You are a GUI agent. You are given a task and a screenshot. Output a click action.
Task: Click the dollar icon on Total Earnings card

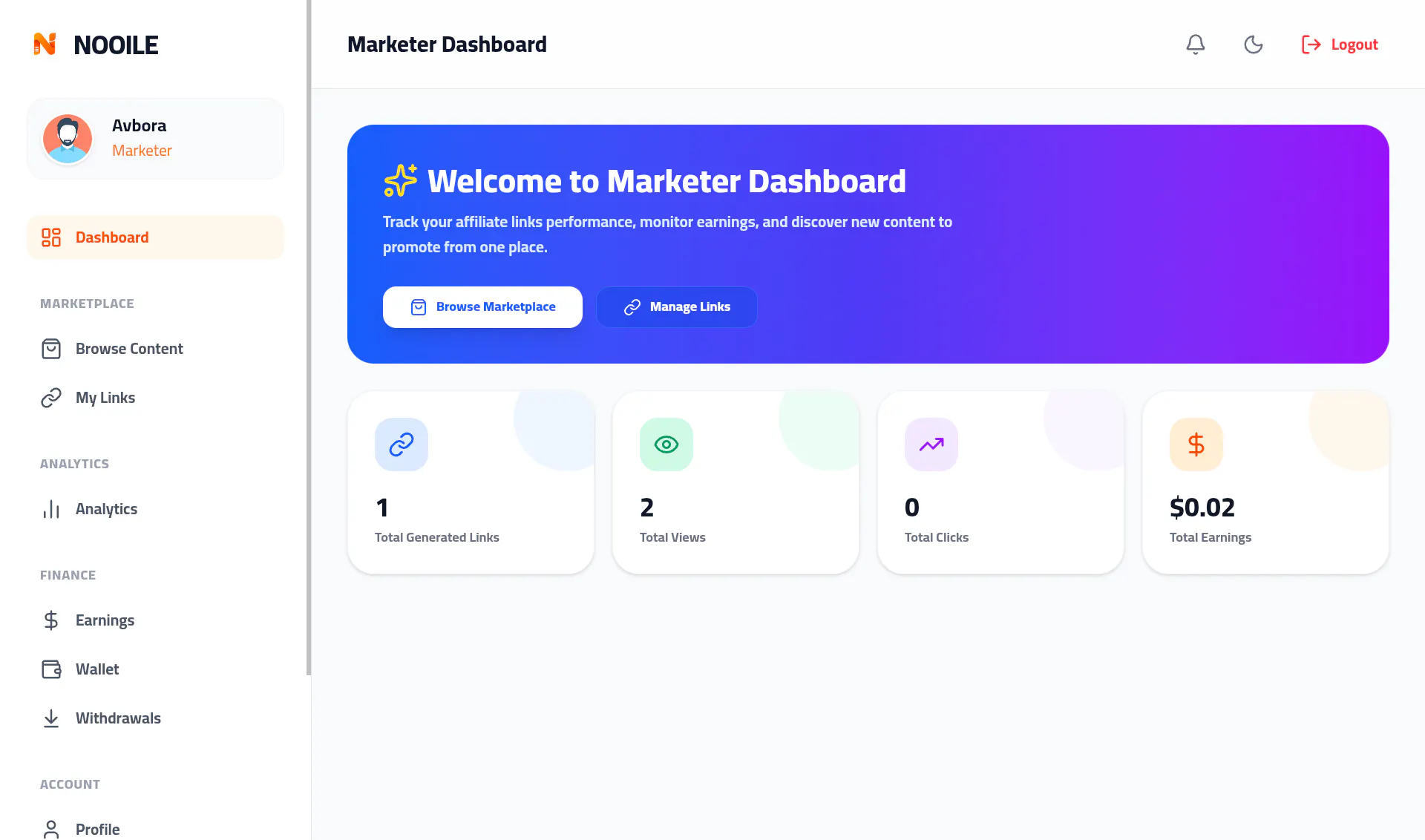coord(1196,444)
